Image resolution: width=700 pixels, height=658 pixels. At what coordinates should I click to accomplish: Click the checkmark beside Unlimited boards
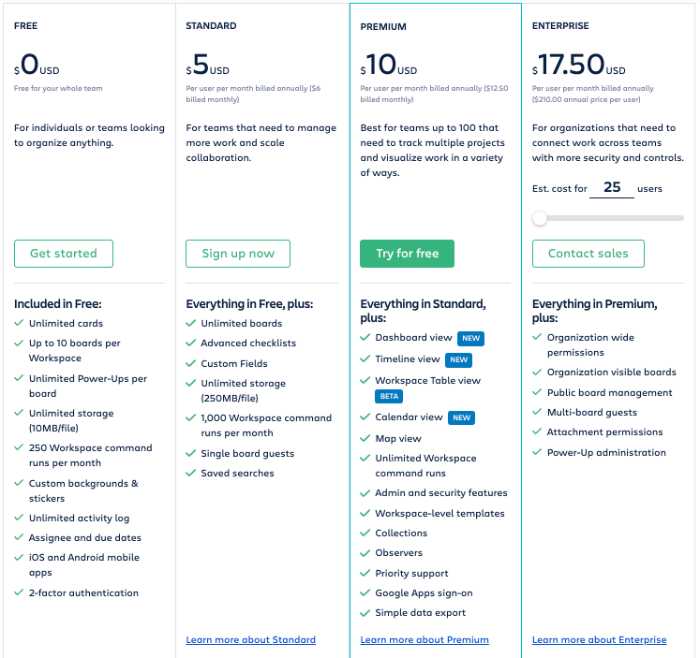point(191,324)
